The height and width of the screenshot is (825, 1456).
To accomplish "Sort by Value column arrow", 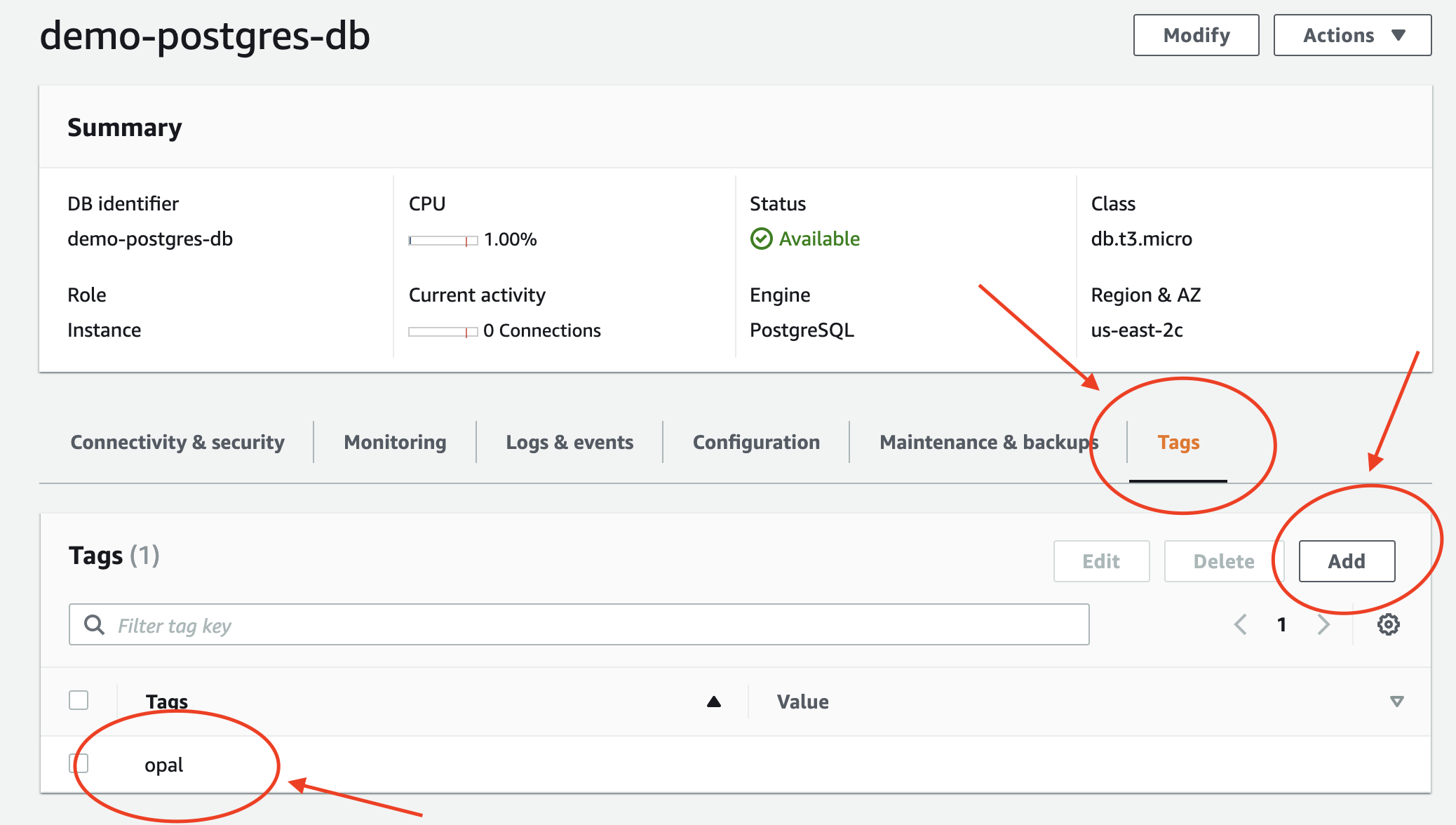I will (x=1396, y=702).
